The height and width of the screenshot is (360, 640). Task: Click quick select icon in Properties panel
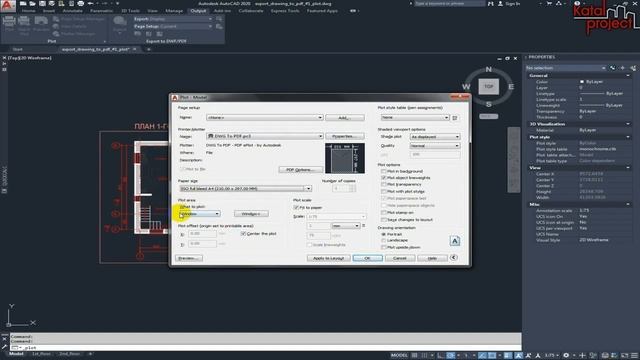point(633,68)
